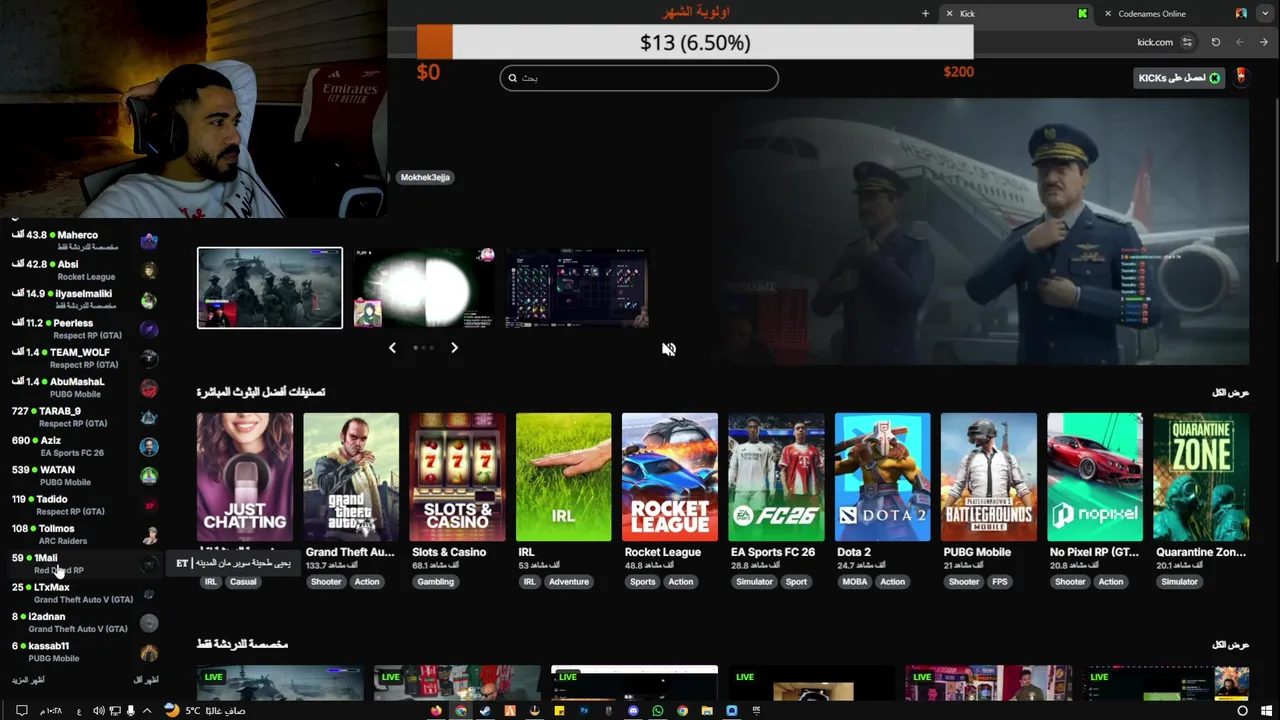Click 'عرض الكل' for chat-only section
1280x720 pixels.
[1230, 645]
